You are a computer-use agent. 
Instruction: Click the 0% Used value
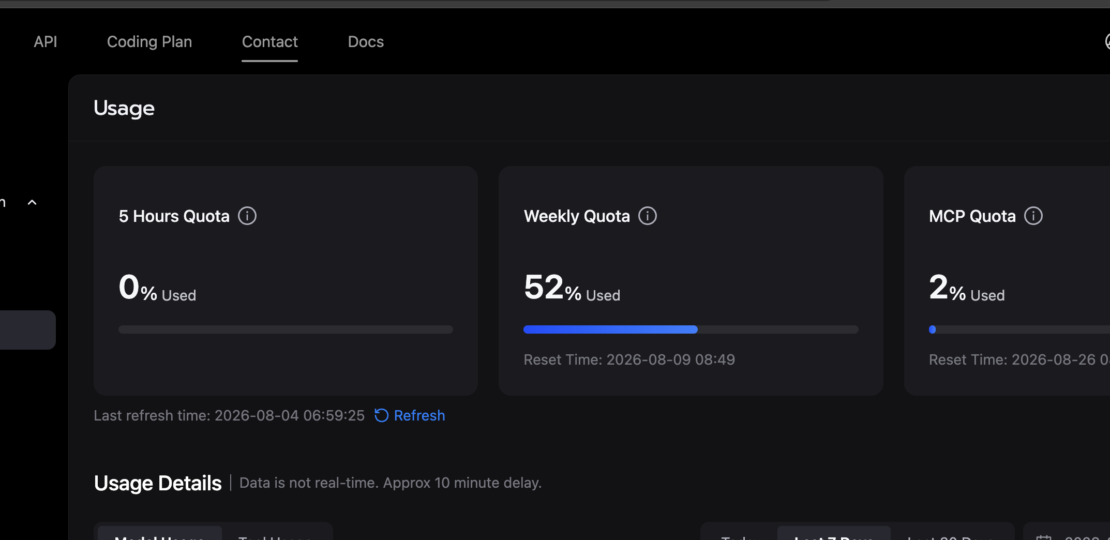click(x=157, y=288)
